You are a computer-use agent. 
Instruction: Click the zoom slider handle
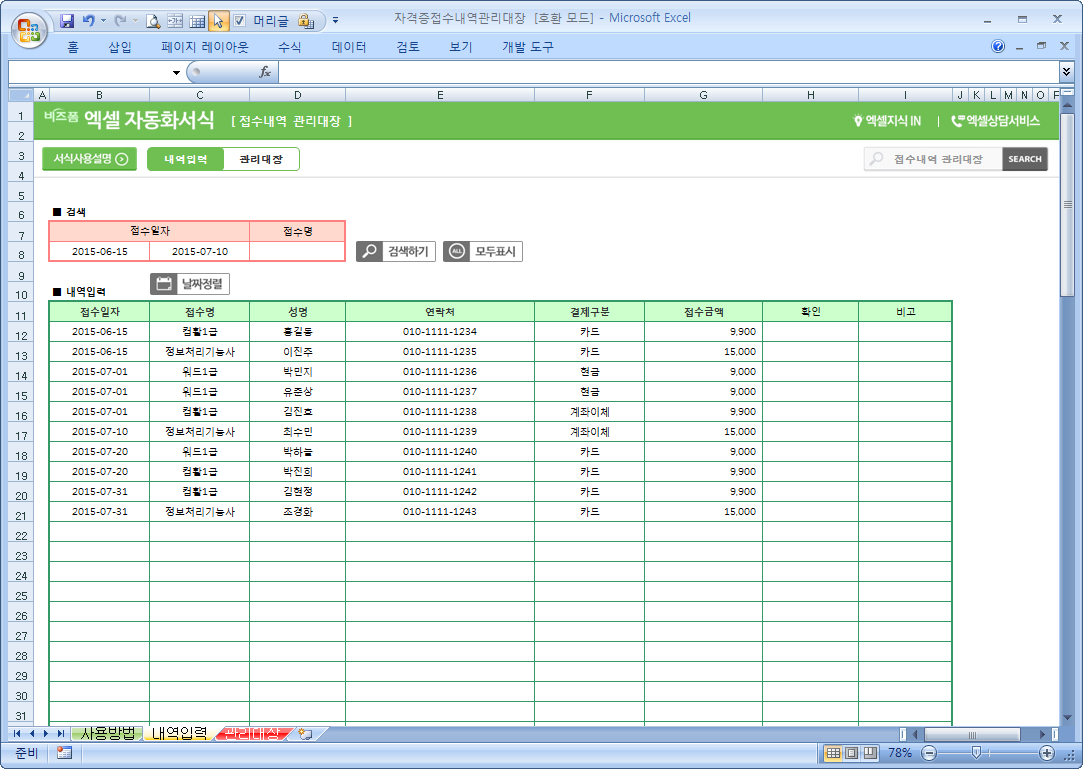click(976, 753)
